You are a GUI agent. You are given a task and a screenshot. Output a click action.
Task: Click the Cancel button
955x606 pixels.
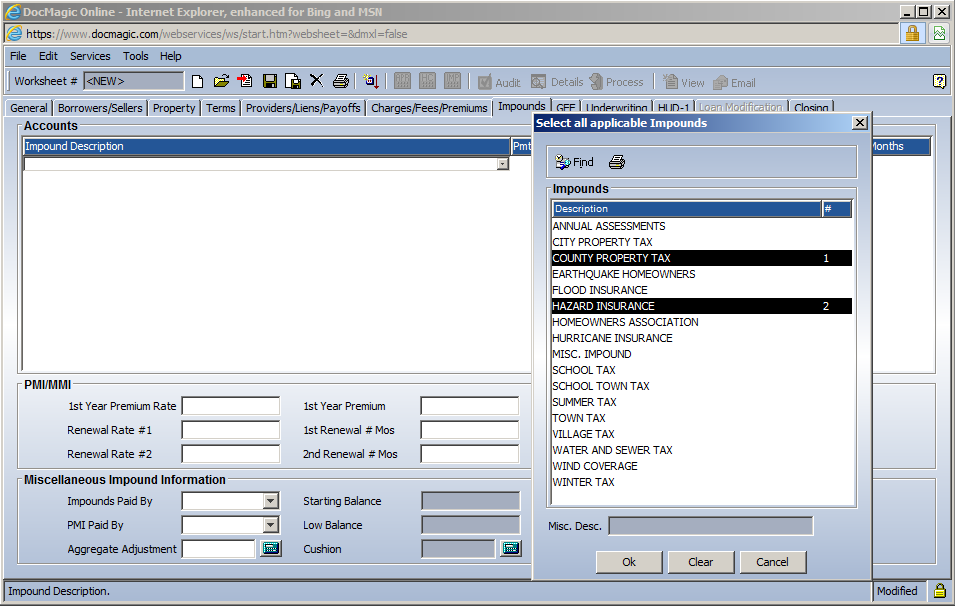pos(772,562)
